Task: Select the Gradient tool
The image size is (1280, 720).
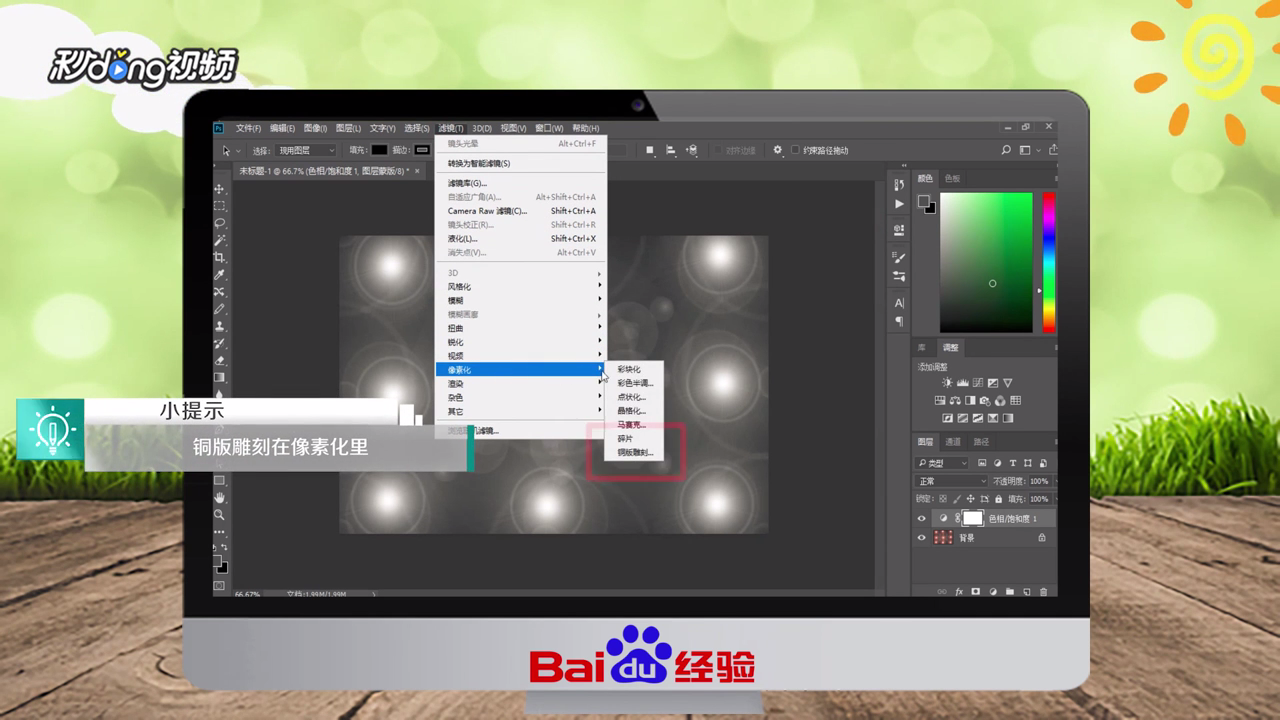Action: pyautogui.click(x=220, y=378)
